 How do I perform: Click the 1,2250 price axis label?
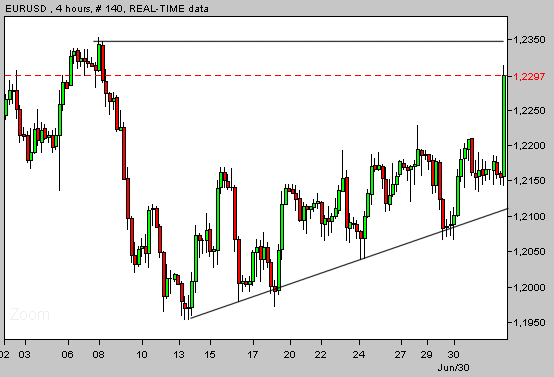pyautogui.click(x=529, y=111)
